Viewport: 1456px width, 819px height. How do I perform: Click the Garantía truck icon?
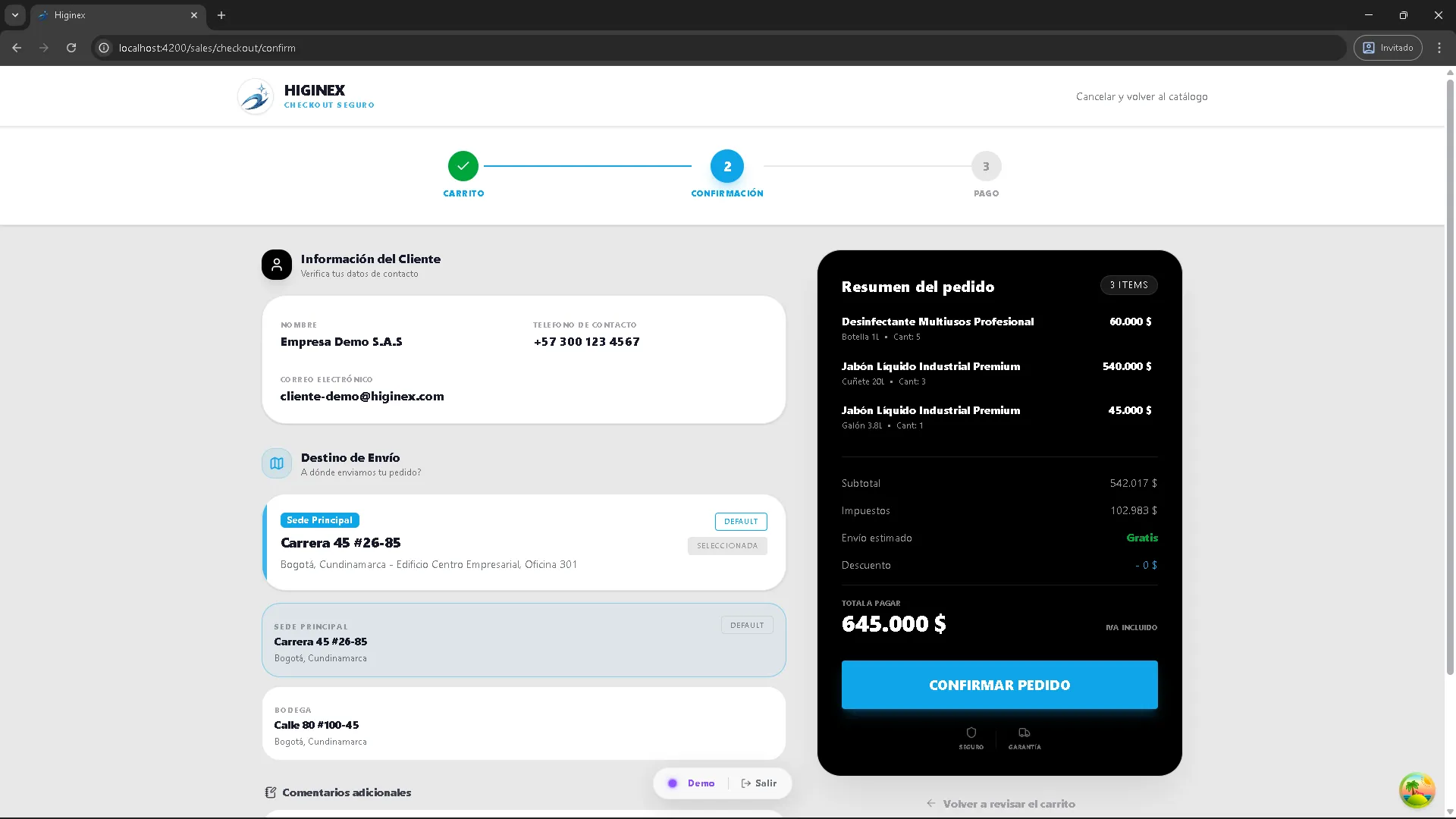coord(1025,733)
